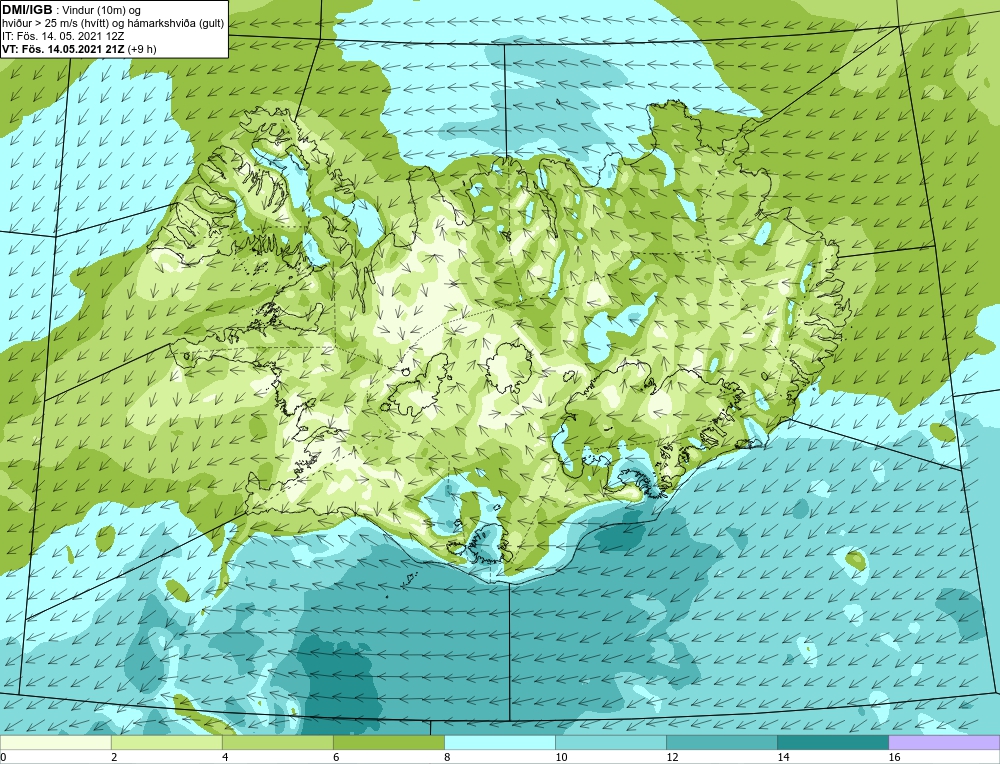Click the 6–8 m/s dark green swatch
Screen dimensions: 1000x764
tap(388, 742)
